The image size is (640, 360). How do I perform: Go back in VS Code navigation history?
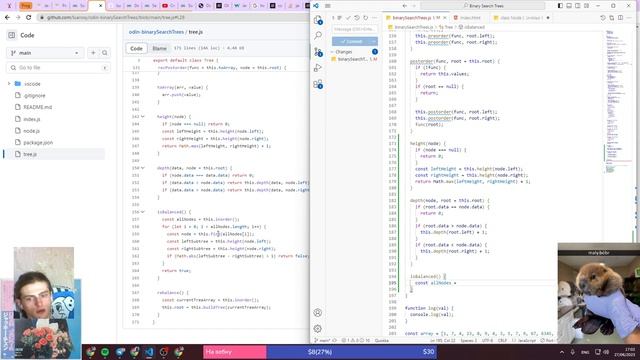pos(404,6)
